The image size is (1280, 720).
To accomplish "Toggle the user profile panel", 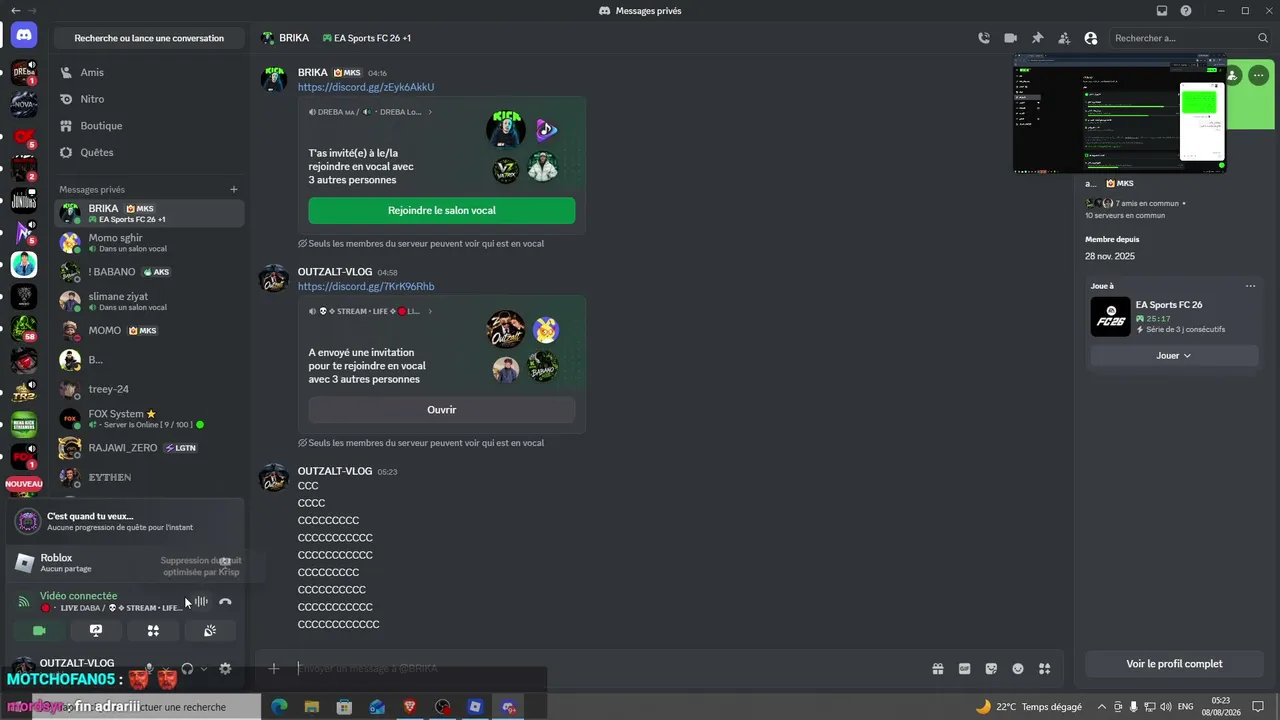I will pos(1091,38).
